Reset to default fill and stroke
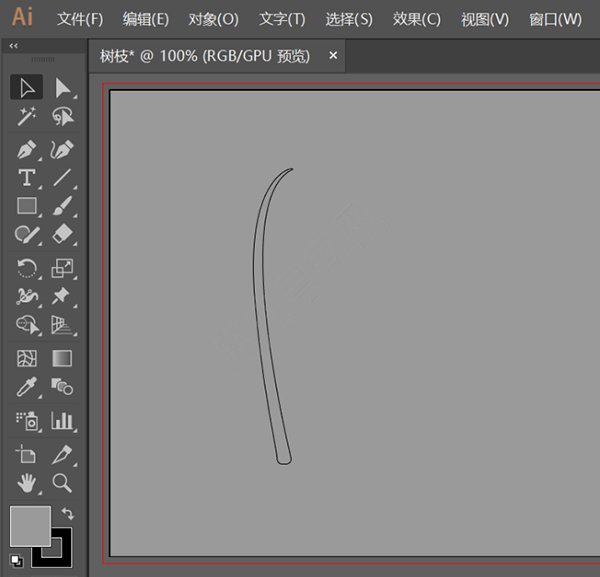 (x=16, y=561)
